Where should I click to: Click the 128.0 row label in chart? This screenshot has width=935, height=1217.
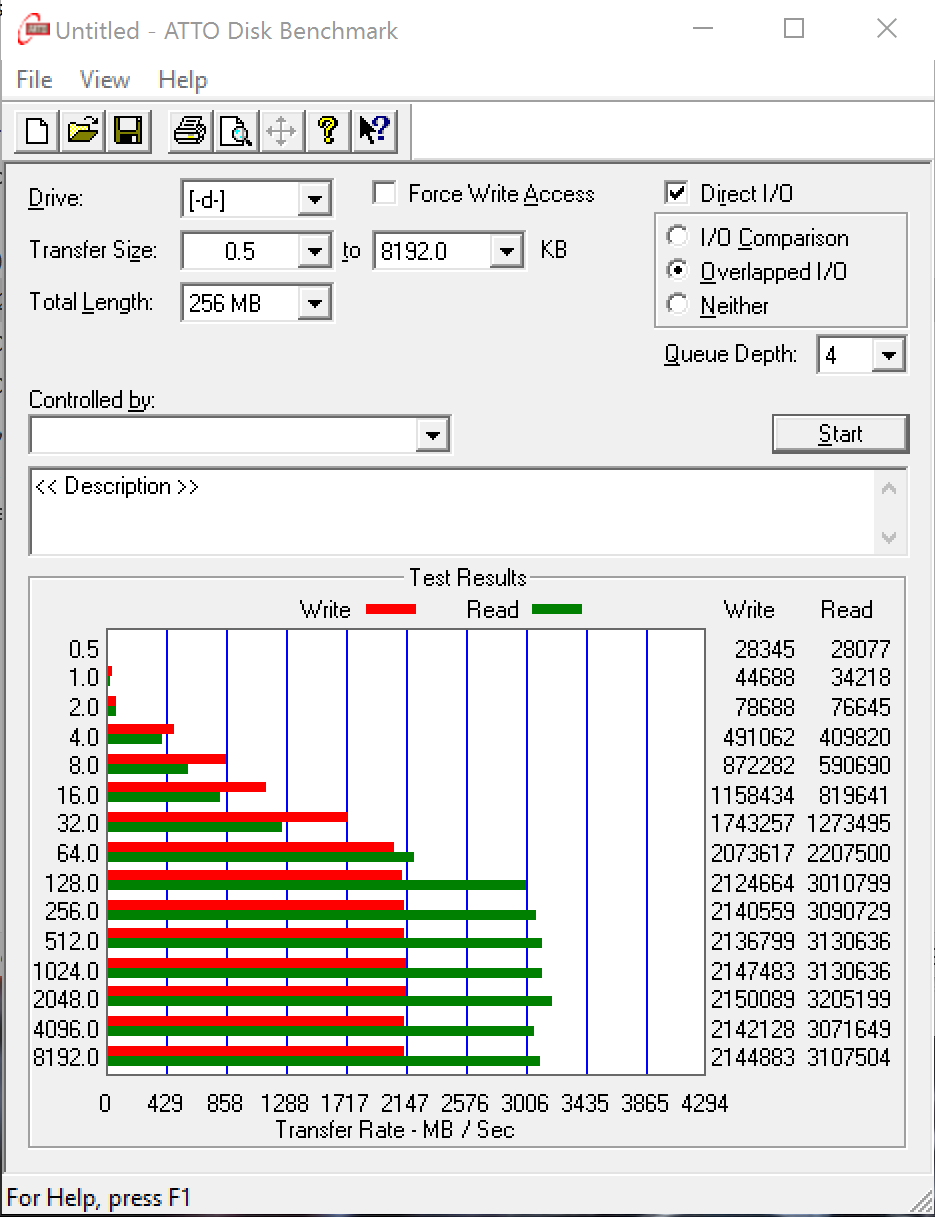click(x=72, y=884)
